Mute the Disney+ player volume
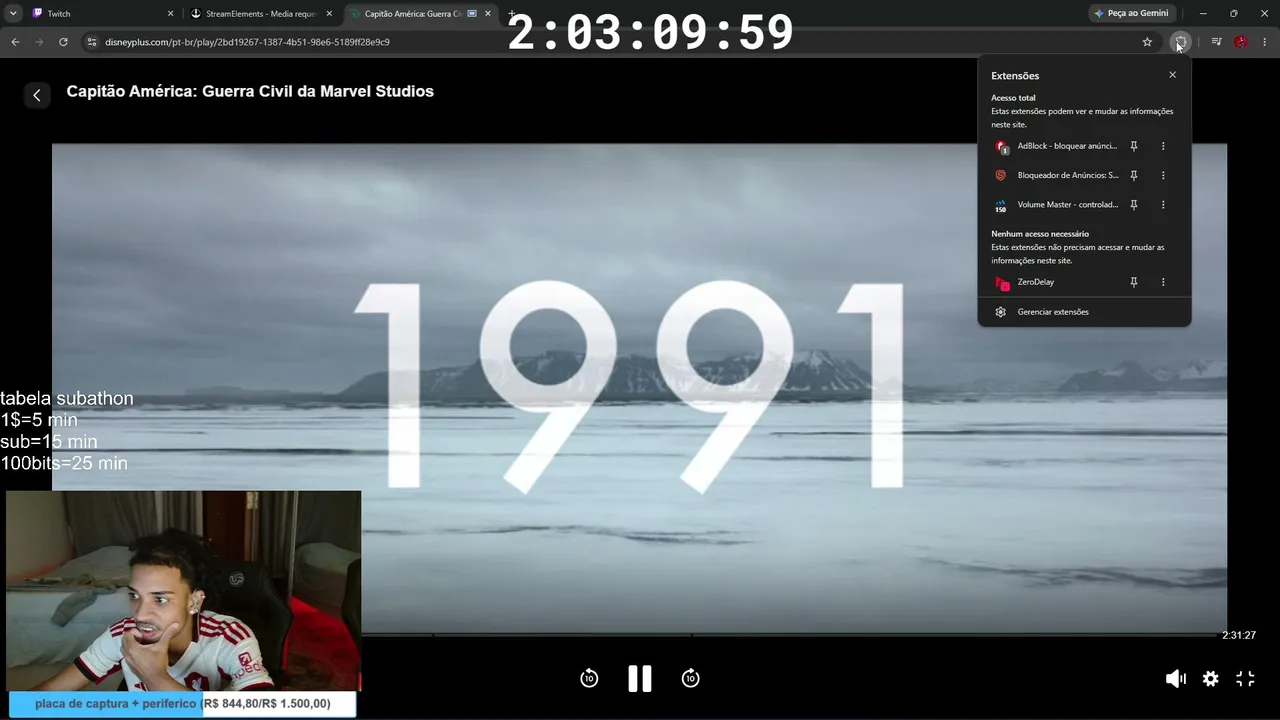The image size is (1280, 720). [x=1175, y=679]
